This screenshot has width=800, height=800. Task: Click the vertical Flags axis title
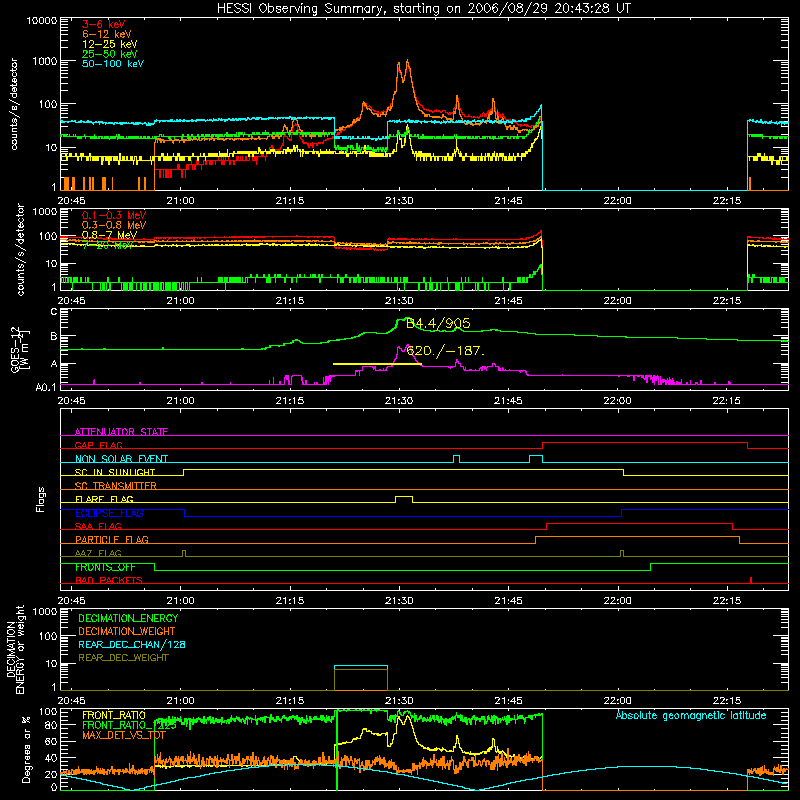(x=41, y=499)
